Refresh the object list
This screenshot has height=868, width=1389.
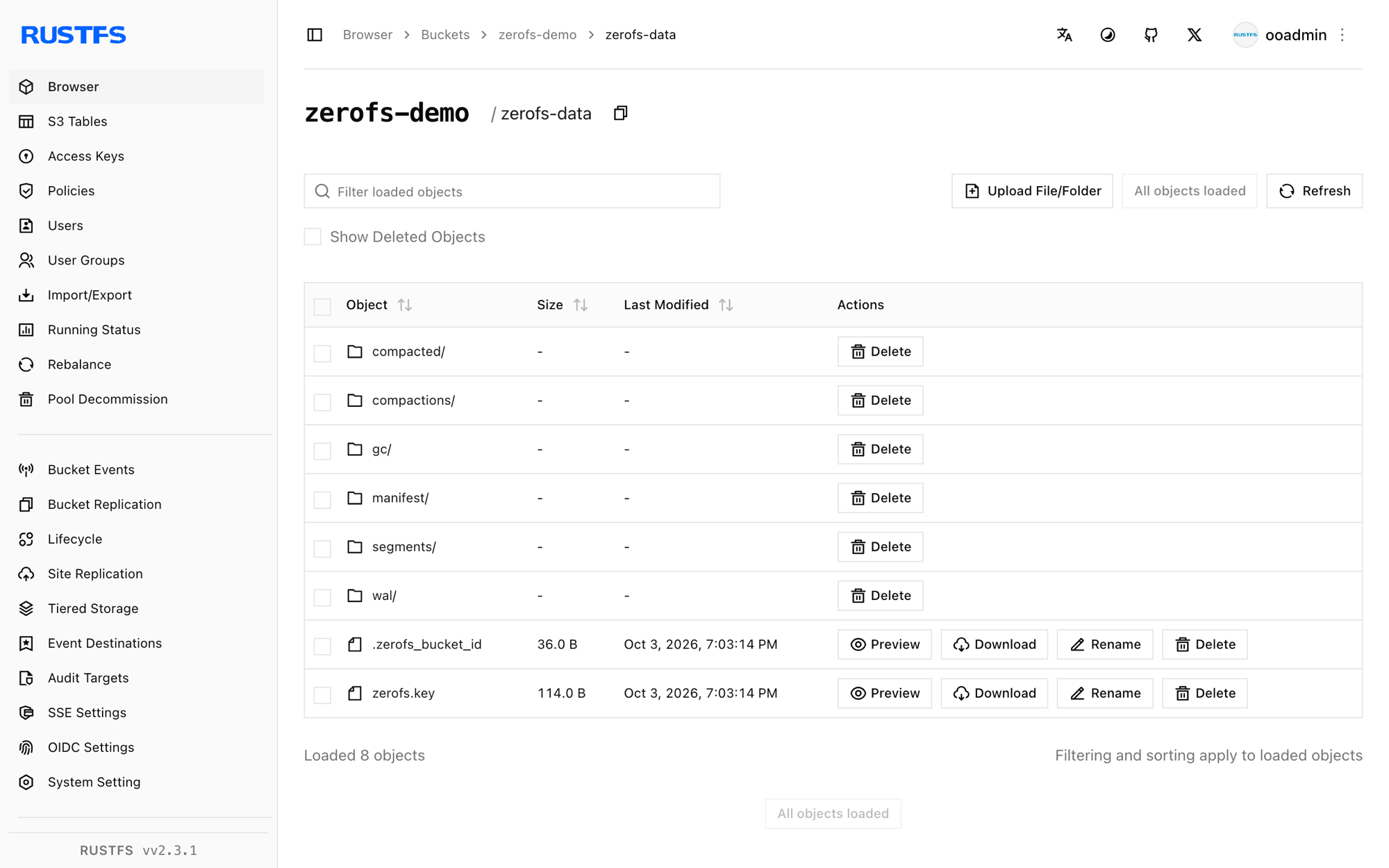pos(1314,191)
